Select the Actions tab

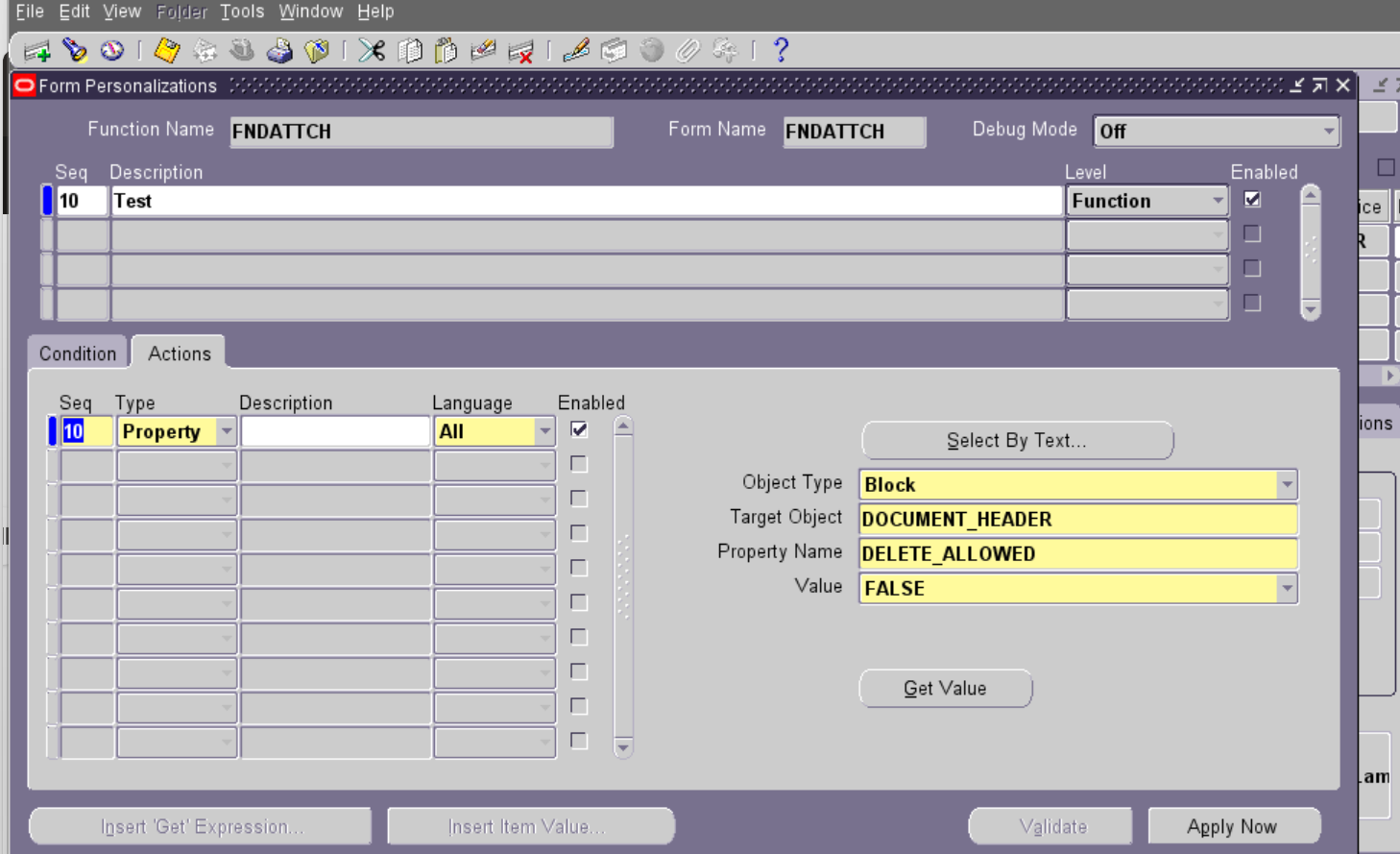pyautogui.click(x=180, y=354)
